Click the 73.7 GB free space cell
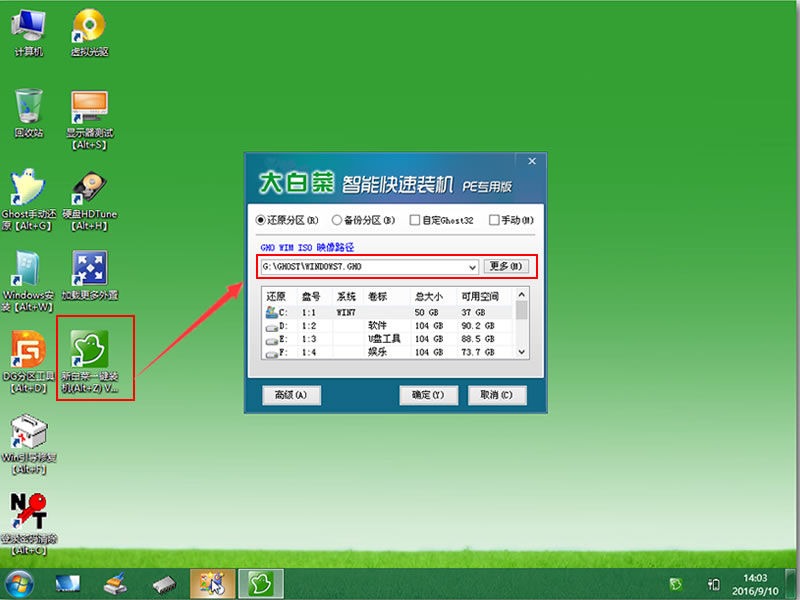The height and width of the screenshot is (600, 800). click(478, 352)
